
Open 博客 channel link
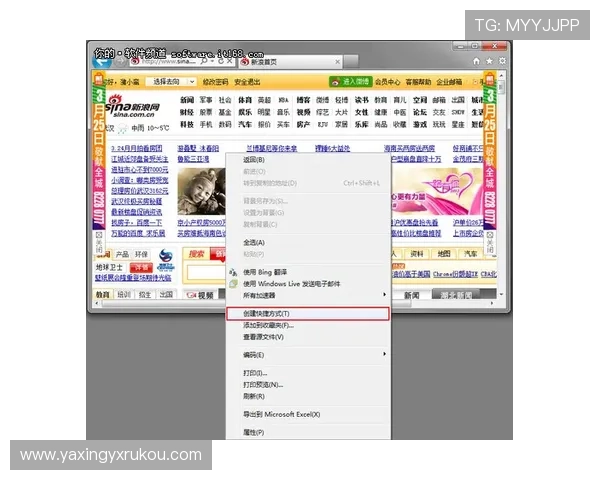coord(303,100)
